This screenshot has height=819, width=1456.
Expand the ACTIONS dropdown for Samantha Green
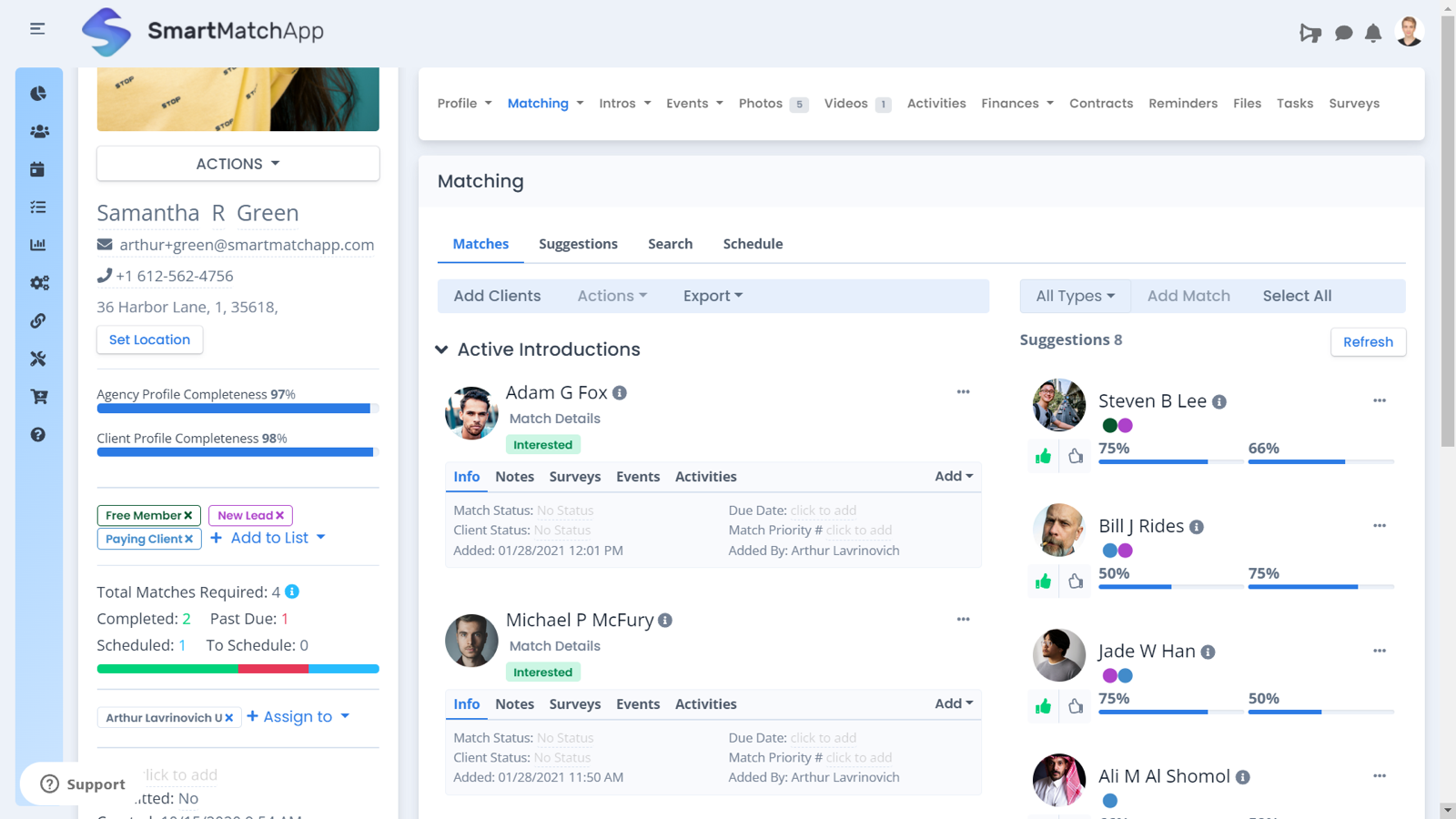237,164
